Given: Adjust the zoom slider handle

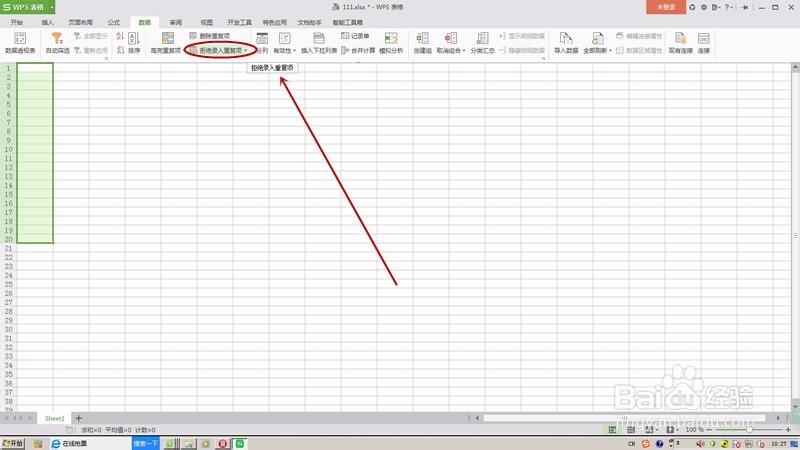Looking at the screenshot, I should 749,430.
